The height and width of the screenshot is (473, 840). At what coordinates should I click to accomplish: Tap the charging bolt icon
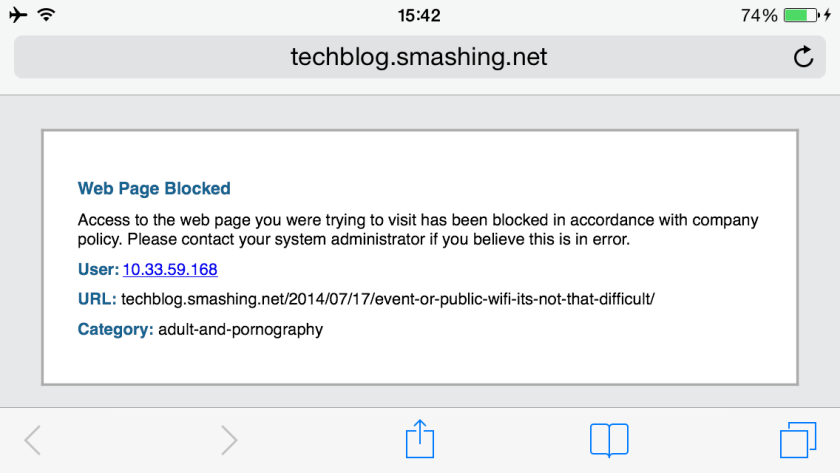coord(828,15)
